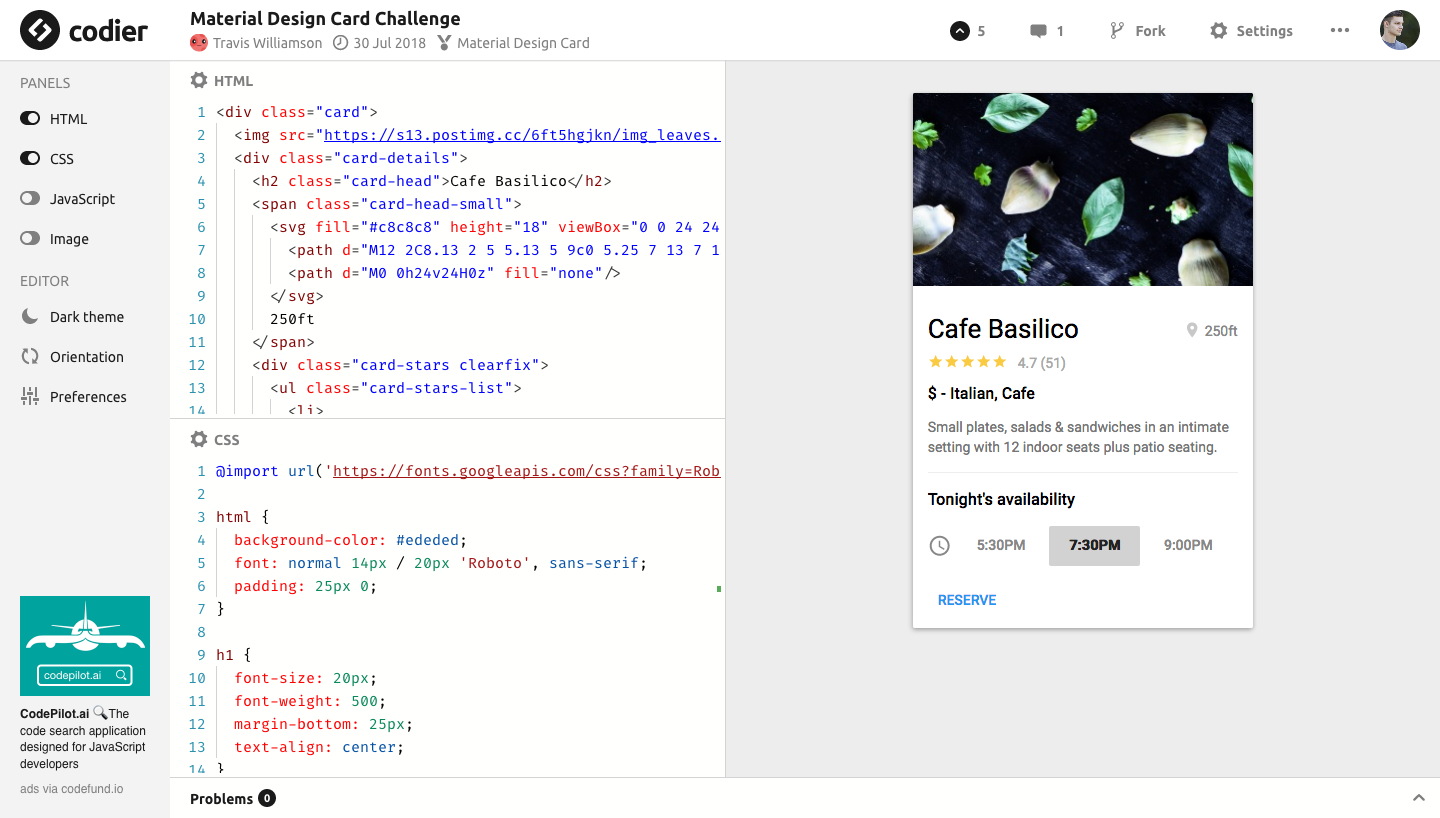1440x818 pixels.
Task: Click the Dark theme moon icon
Action: coord(30,317)
